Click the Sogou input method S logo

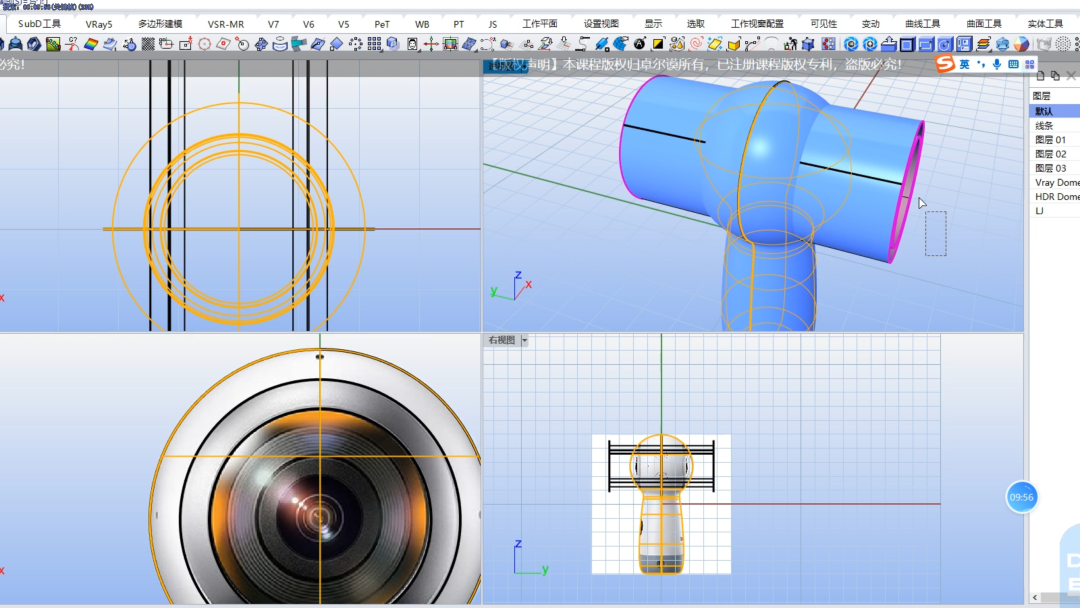tap(945, 64)
